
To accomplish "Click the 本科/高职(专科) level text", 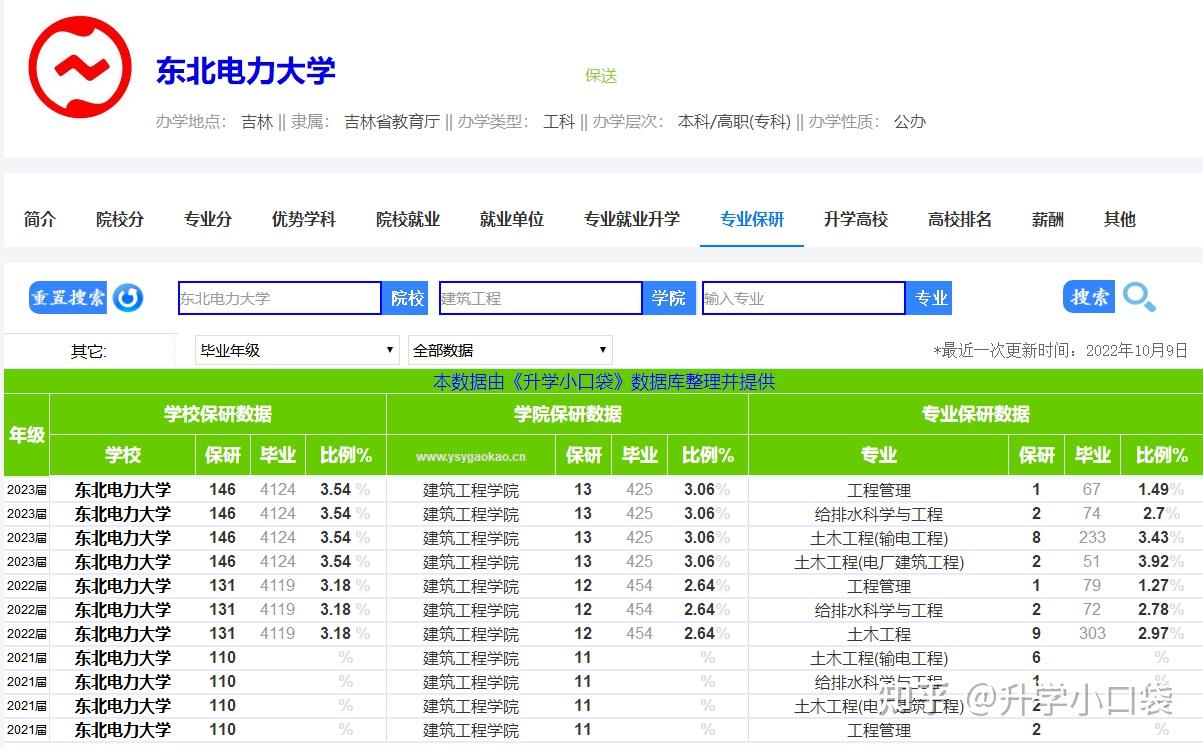I will 734,122.
